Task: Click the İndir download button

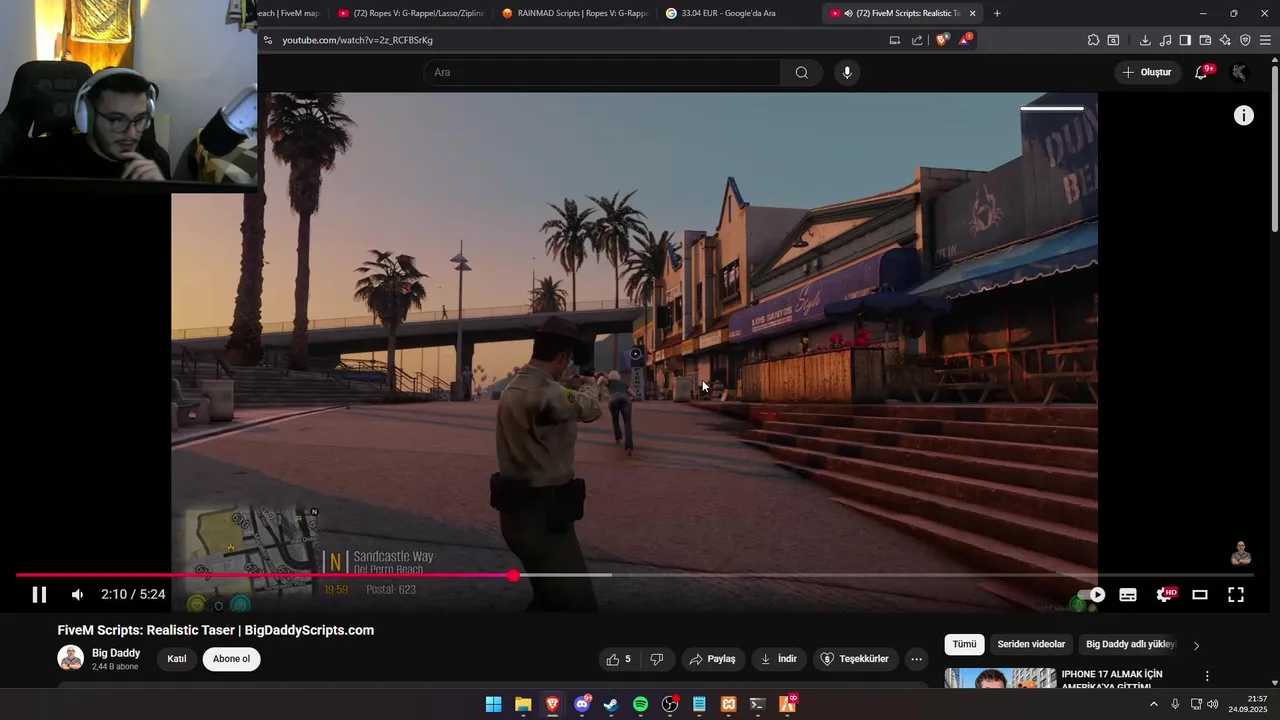Action: pyautogui.click(x=779, y=659)
